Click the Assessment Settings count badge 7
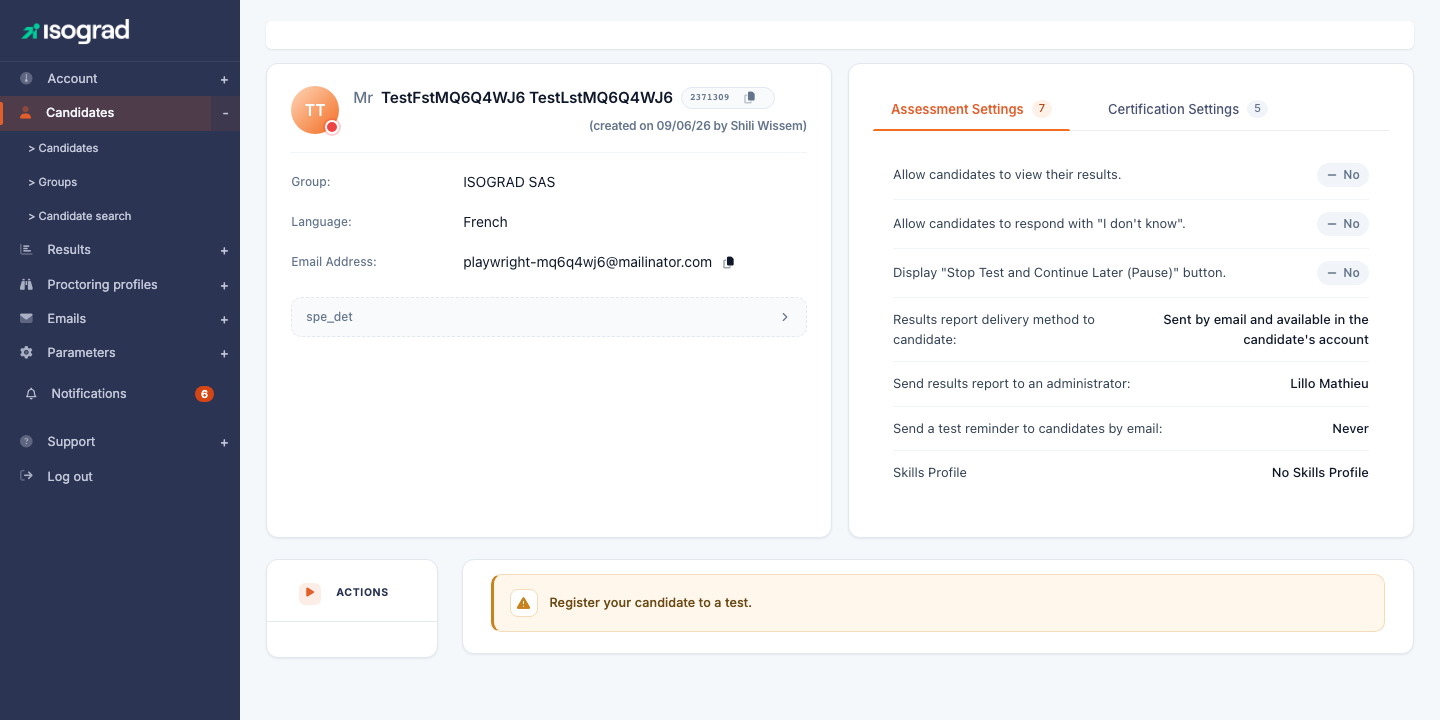The width and height of the screenshot is (1440, 720). (x=1041, y=109)
